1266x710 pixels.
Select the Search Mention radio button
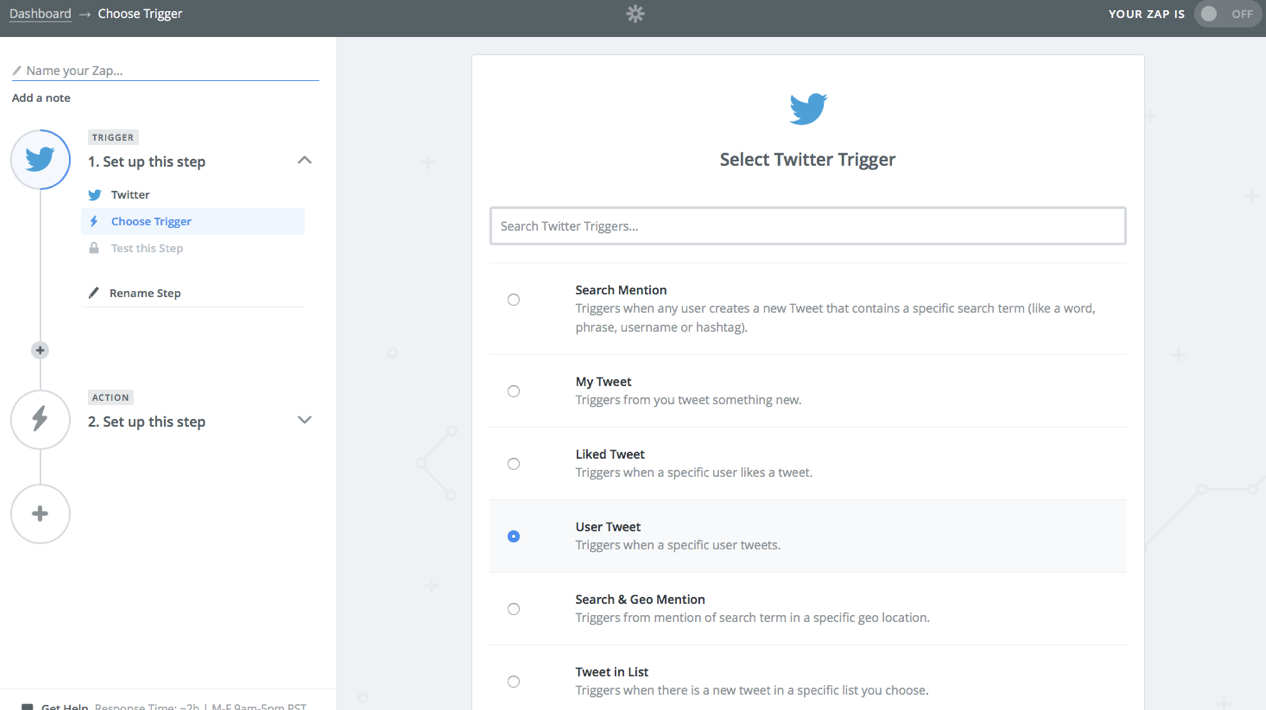(x=514, y=300)
